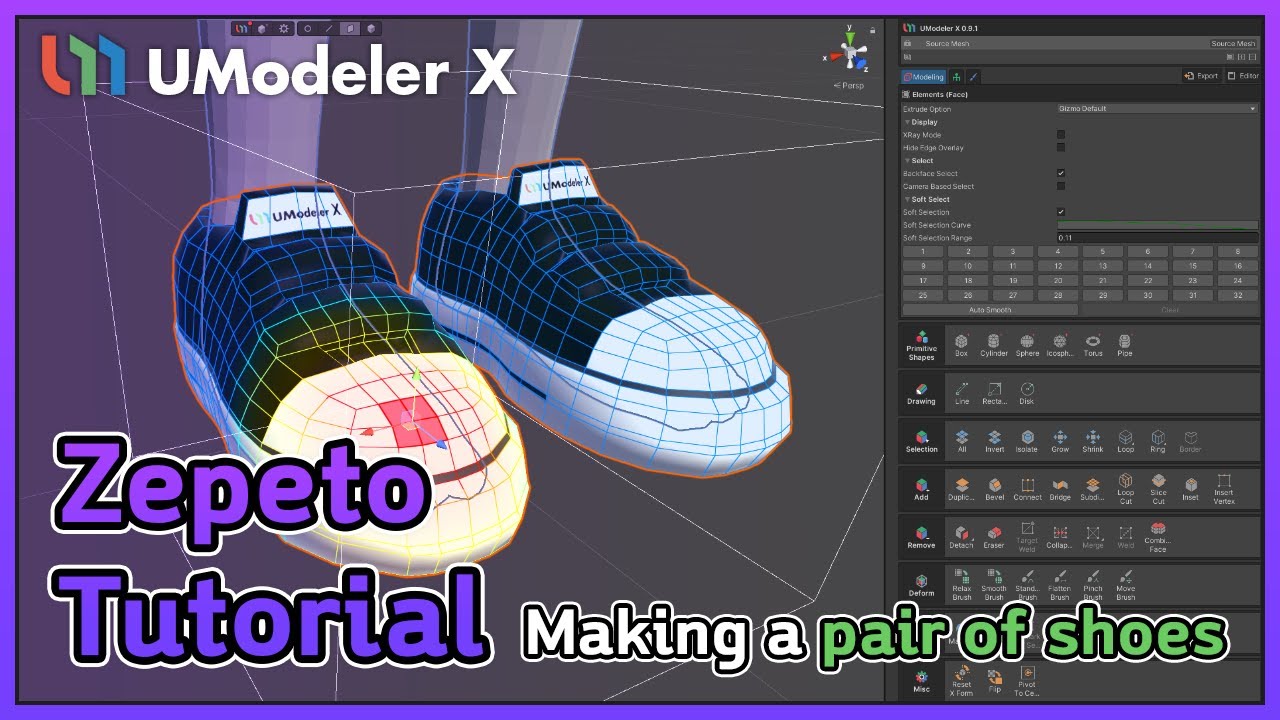The height and width of the screenshot is (720, 1280).
Task: Click the Select All tool
Action: pos(961,441)
